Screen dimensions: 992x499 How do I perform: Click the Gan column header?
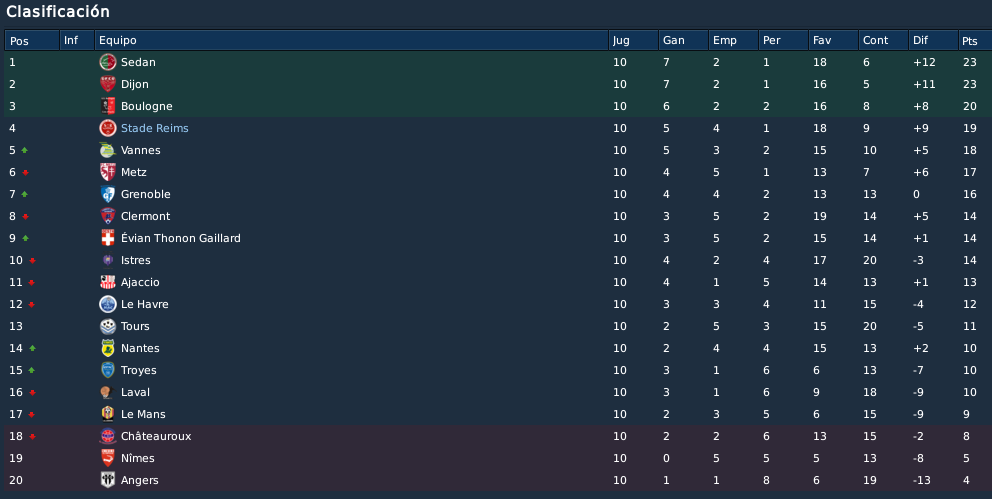coord(683,40)
